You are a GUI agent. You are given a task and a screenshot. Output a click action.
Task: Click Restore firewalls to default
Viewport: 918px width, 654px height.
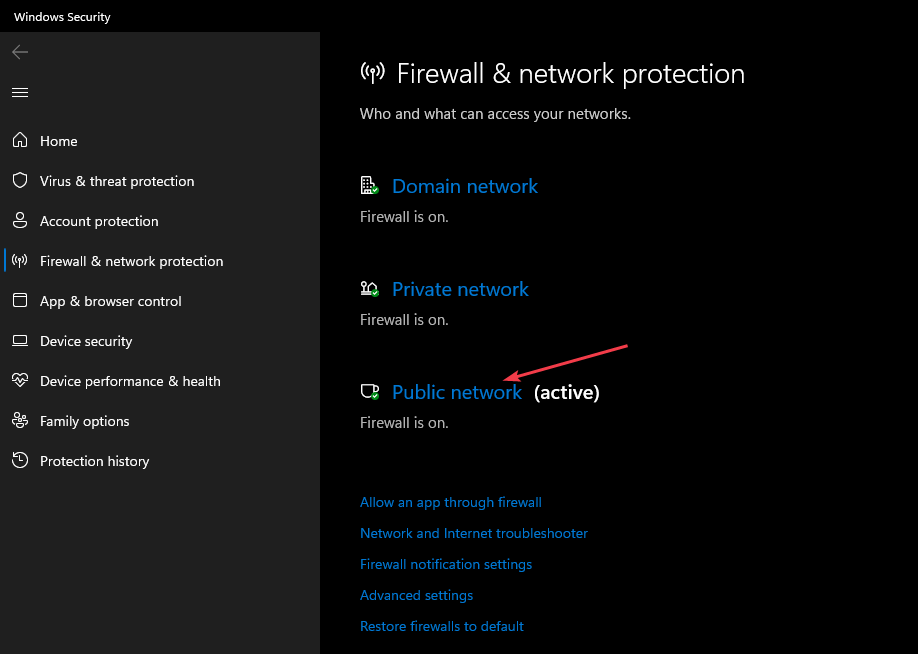point(442,626)
